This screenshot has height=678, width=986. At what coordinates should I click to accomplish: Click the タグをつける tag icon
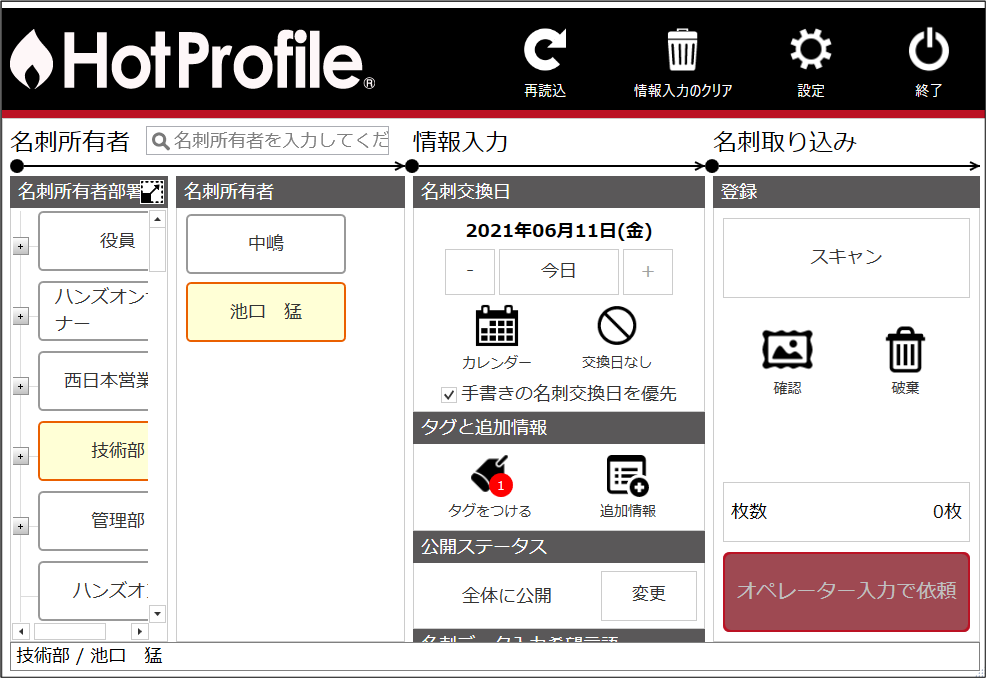point(490,475)
